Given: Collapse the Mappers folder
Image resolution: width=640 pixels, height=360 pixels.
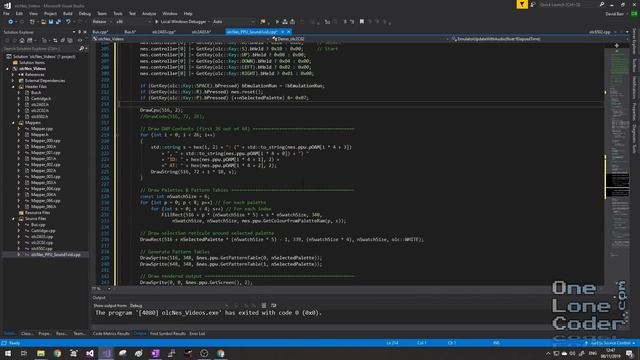Looking at the screenshot, I should (13, 122).
